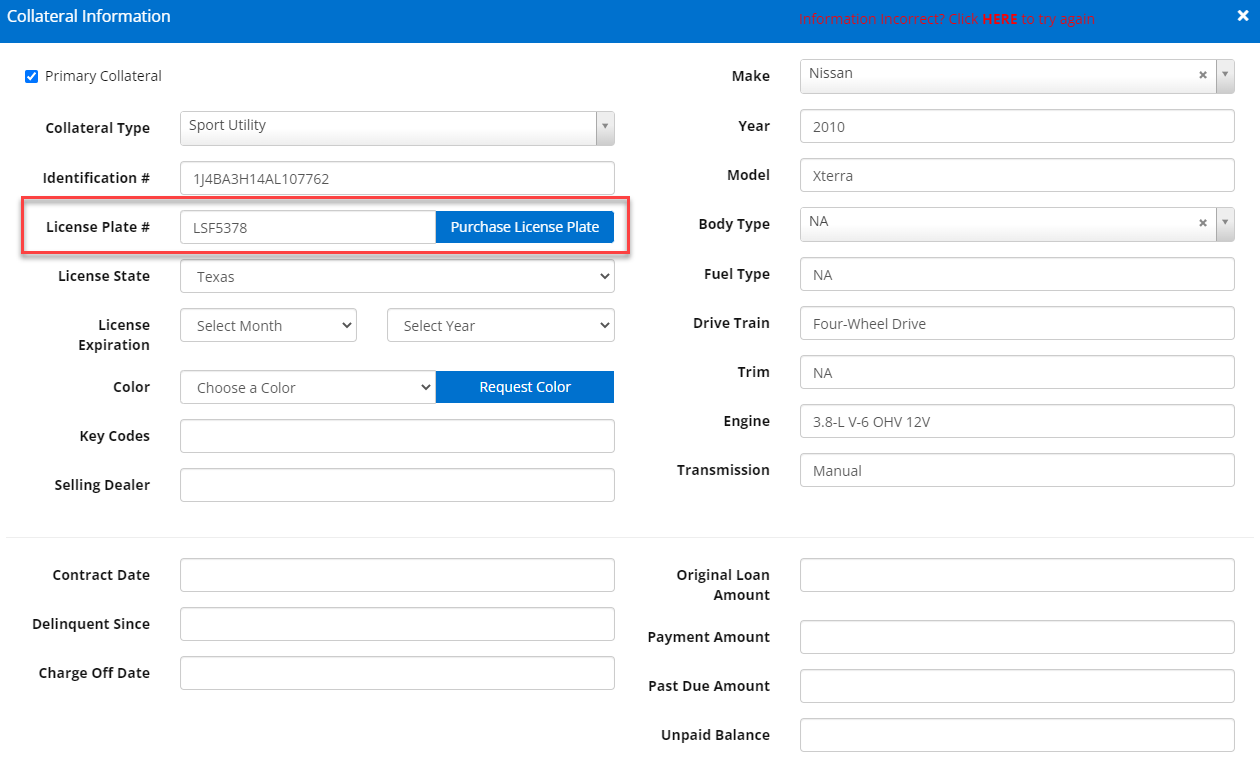The width and height of the screenshot is (1260, 779).
Task: Click Purchase License Plate button
Action: [x=525, y=227]
